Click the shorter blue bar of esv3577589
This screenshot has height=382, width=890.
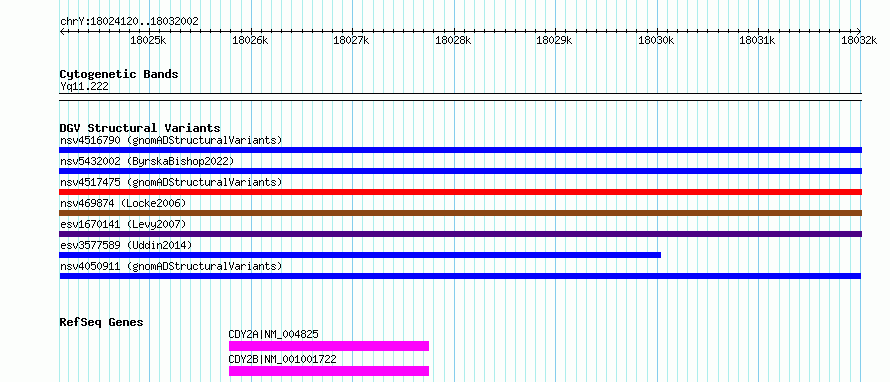coord(360,255)
